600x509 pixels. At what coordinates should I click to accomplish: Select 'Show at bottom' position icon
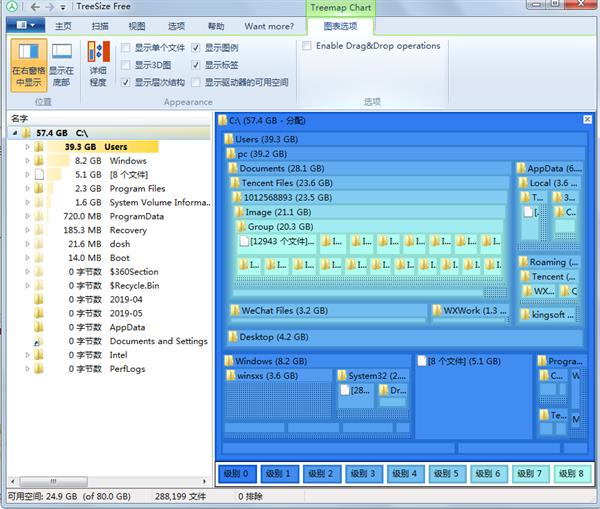pos(62,65)
